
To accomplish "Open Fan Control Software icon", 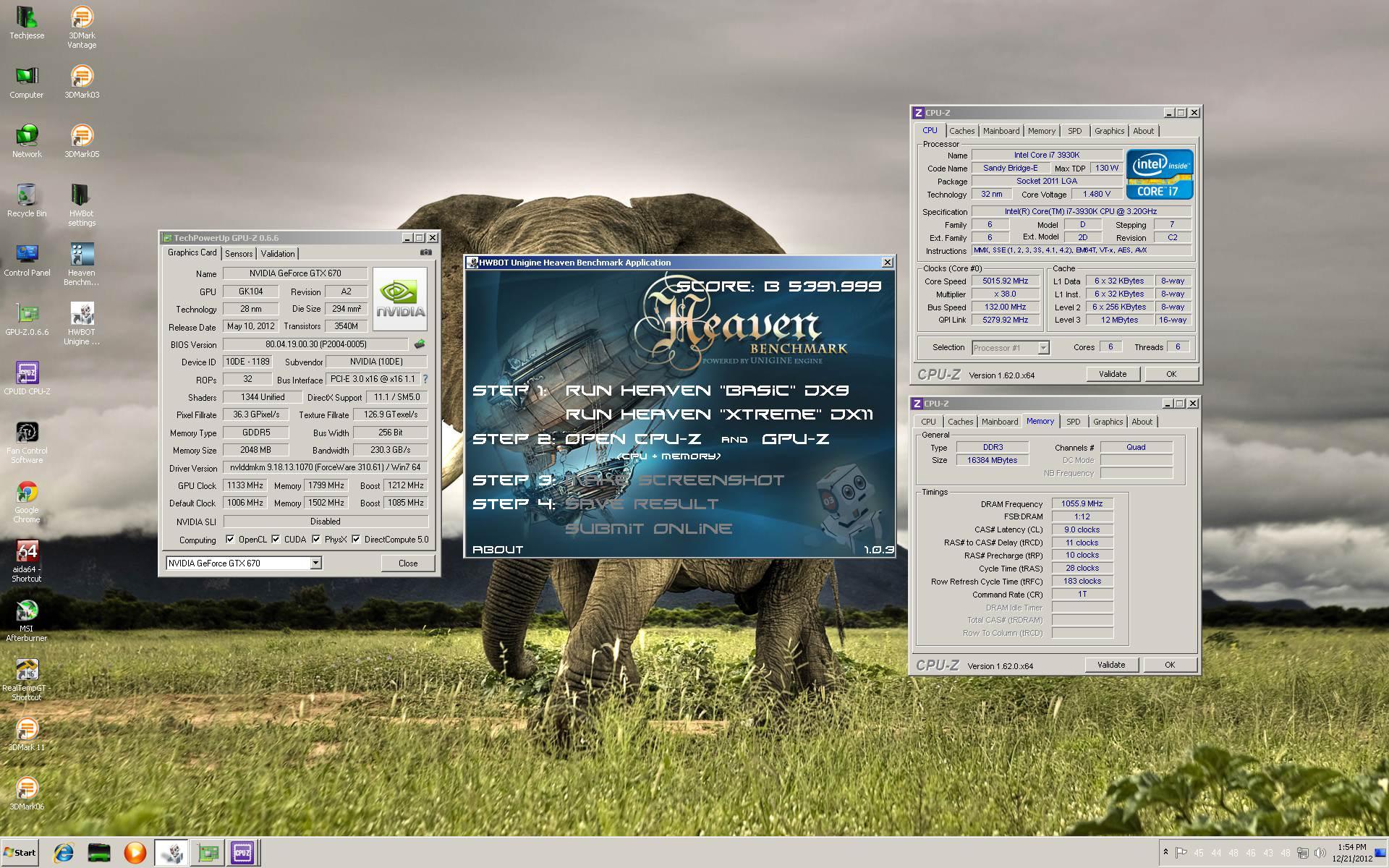I will click(27, 443).
